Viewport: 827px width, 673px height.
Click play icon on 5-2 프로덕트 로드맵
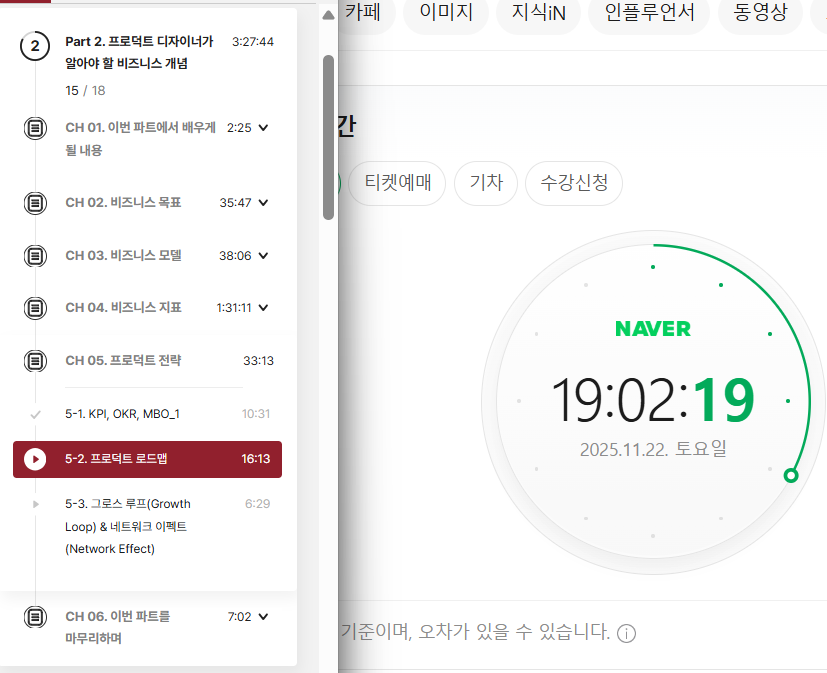pos(35,459)
